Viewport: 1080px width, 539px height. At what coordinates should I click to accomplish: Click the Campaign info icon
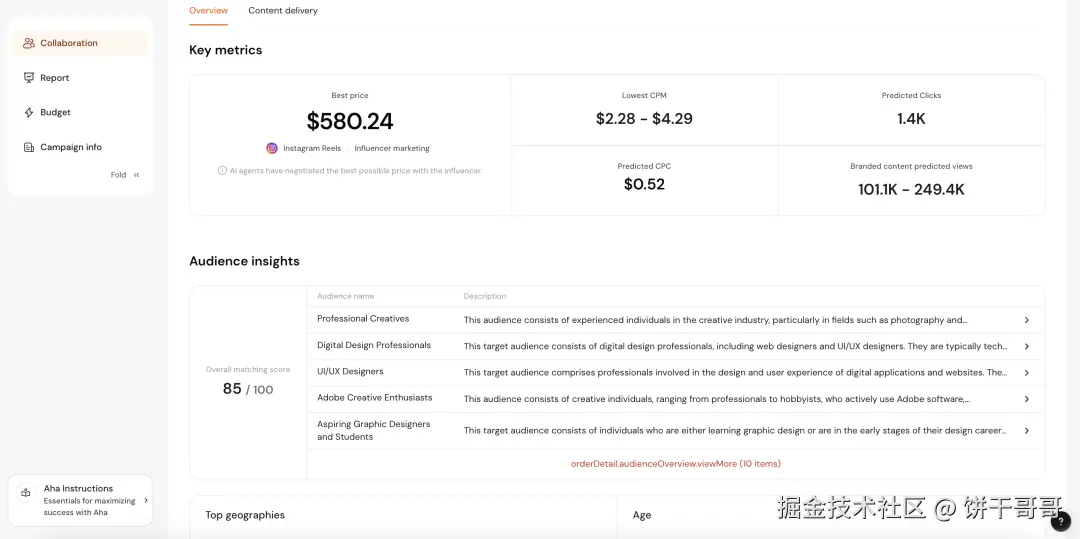coord(29,147)
